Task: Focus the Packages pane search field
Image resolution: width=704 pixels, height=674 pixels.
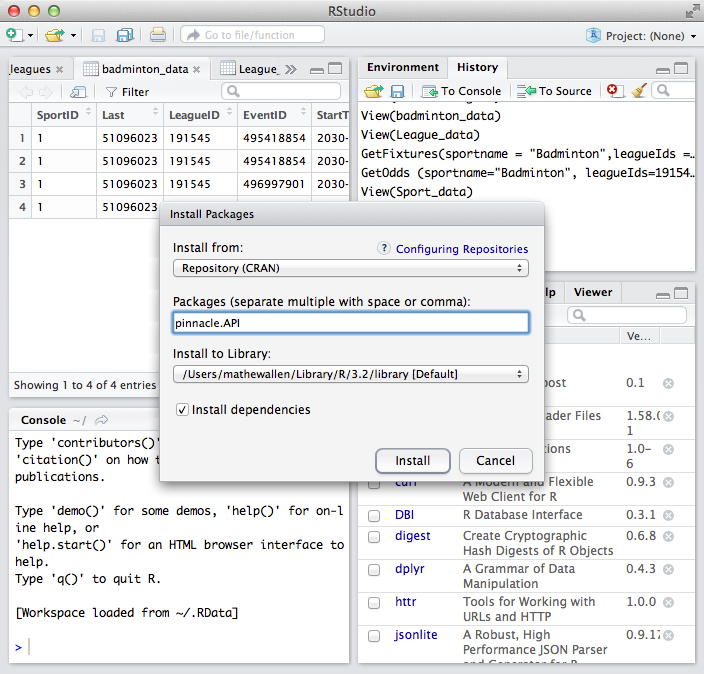Action: click(627, 315)
